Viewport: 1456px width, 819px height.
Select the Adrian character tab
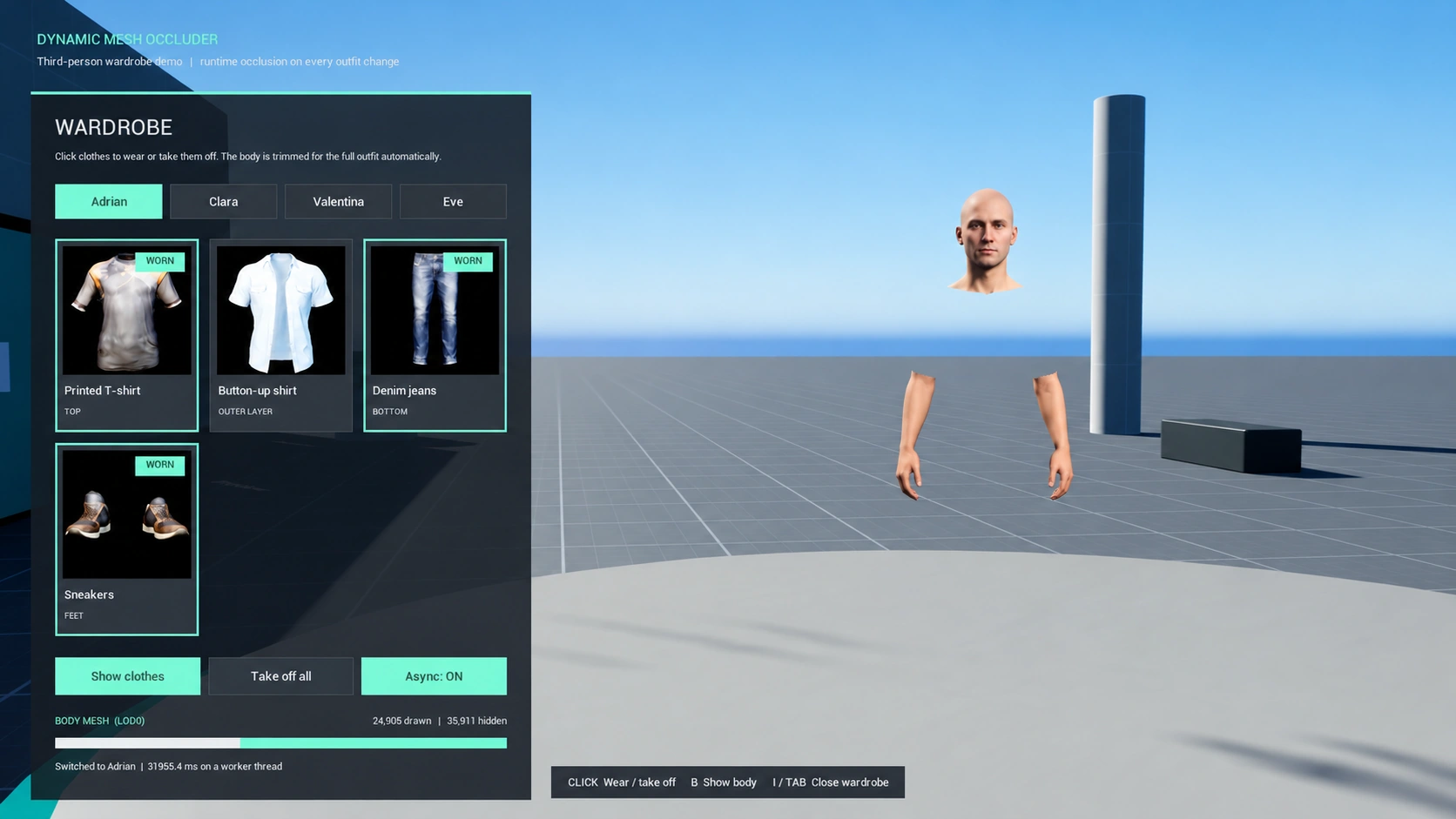click(x=109, y=201)
